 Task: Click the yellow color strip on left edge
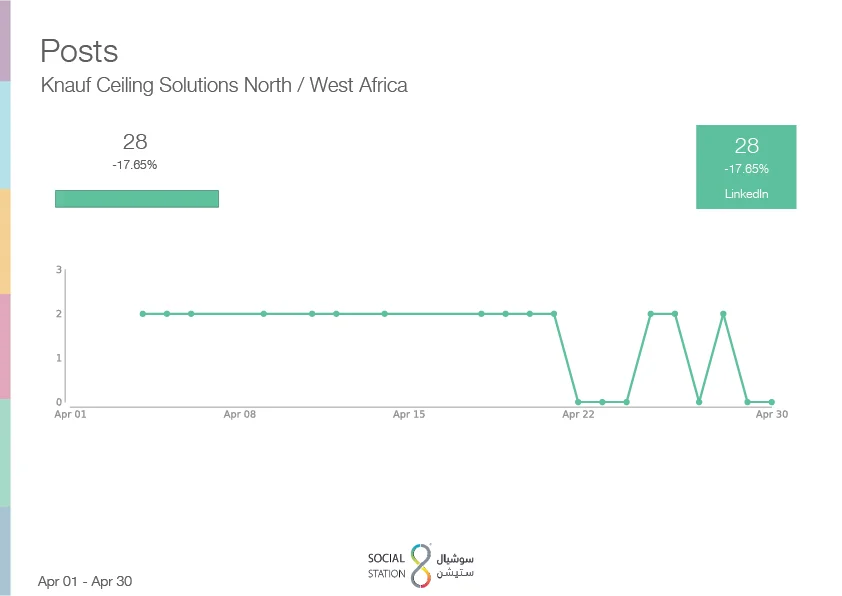pos(5,240)
